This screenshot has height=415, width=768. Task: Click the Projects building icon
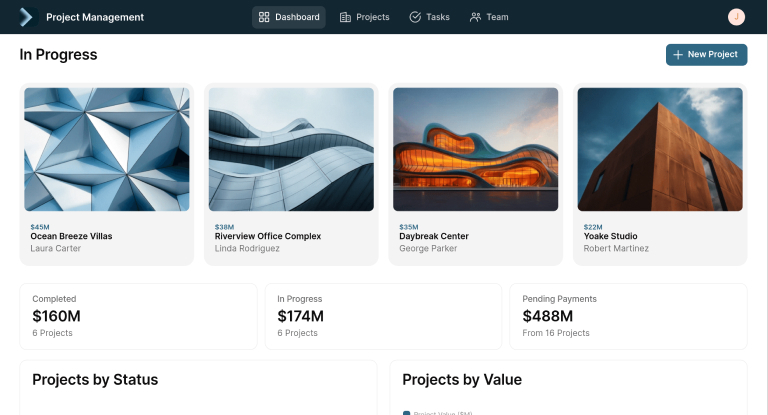pos(345,17)
